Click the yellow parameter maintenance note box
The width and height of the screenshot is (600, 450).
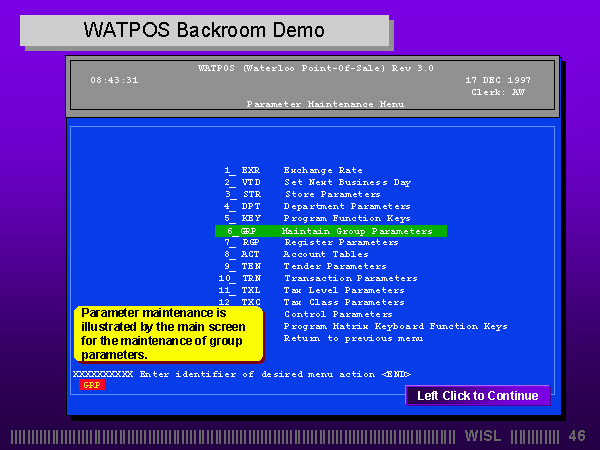point(168,334)
